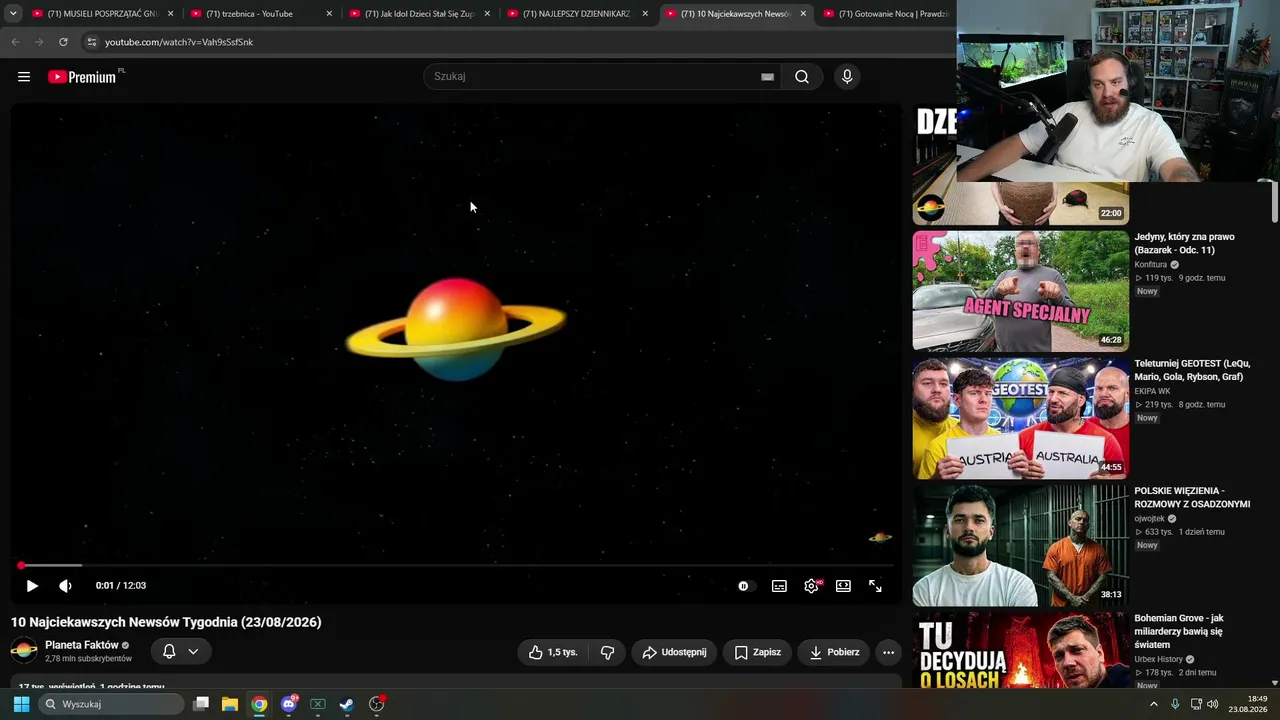Open video title Jedyny, który zna prawo
1280x720 pixels.
tap(1184, 243)
